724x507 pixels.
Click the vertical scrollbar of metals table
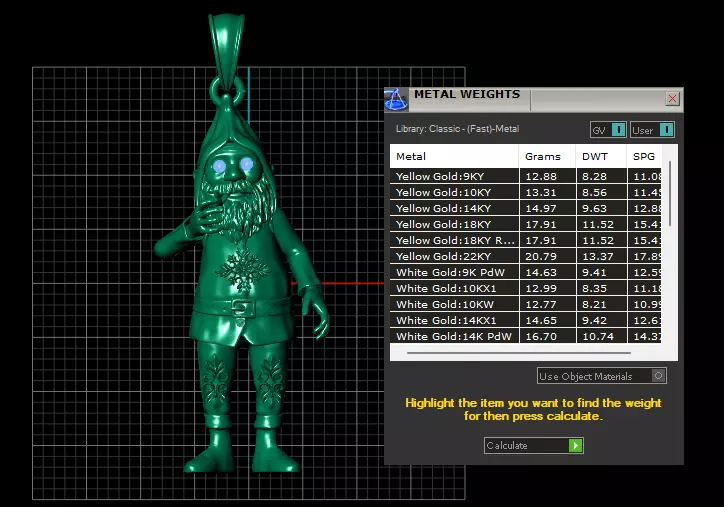pos(670,194)
